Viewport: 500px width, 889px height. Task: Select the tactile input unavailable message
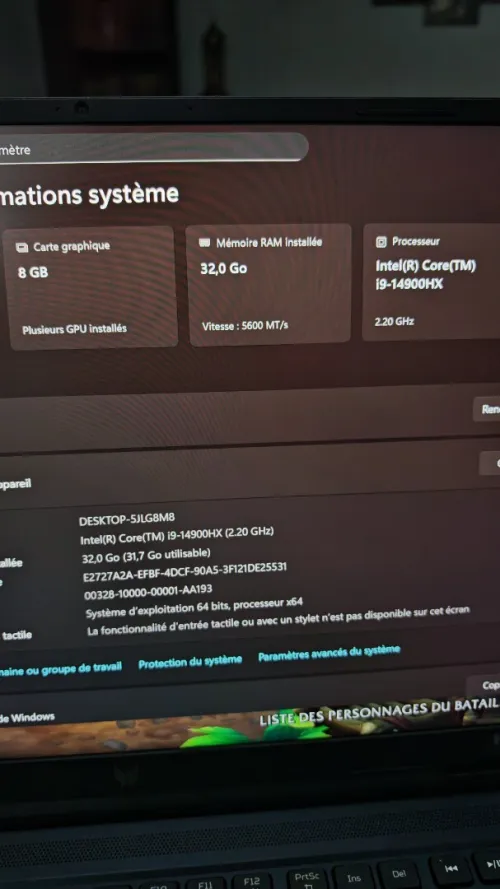coord(278,622)
